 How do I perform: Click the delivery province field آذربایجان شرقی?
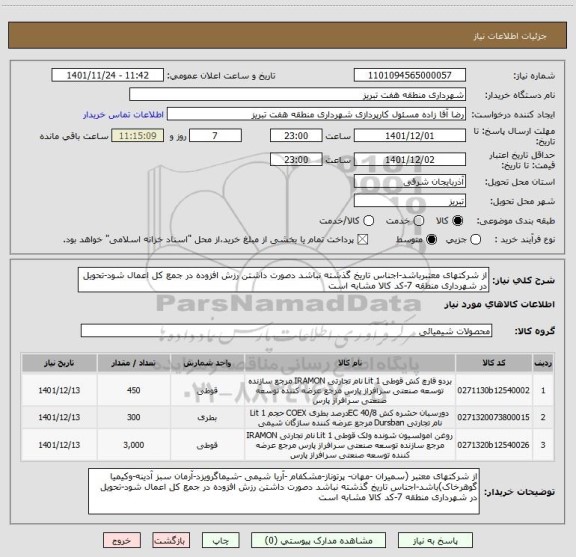point(410,182)
